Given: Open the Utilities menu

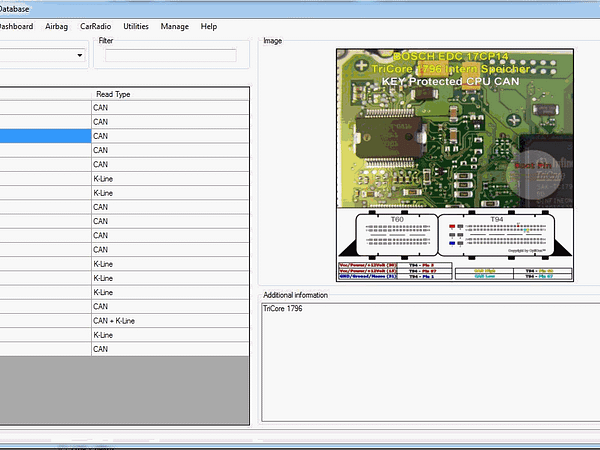Looking at the screenshot, I should pyautogui.click(x=136, y=26).
